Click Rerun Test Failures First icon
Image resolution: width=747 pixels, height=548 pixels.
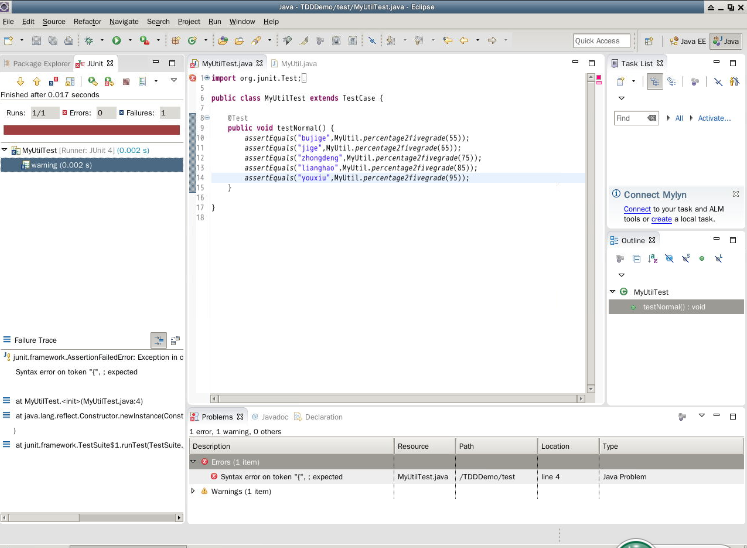click(109, 81)
